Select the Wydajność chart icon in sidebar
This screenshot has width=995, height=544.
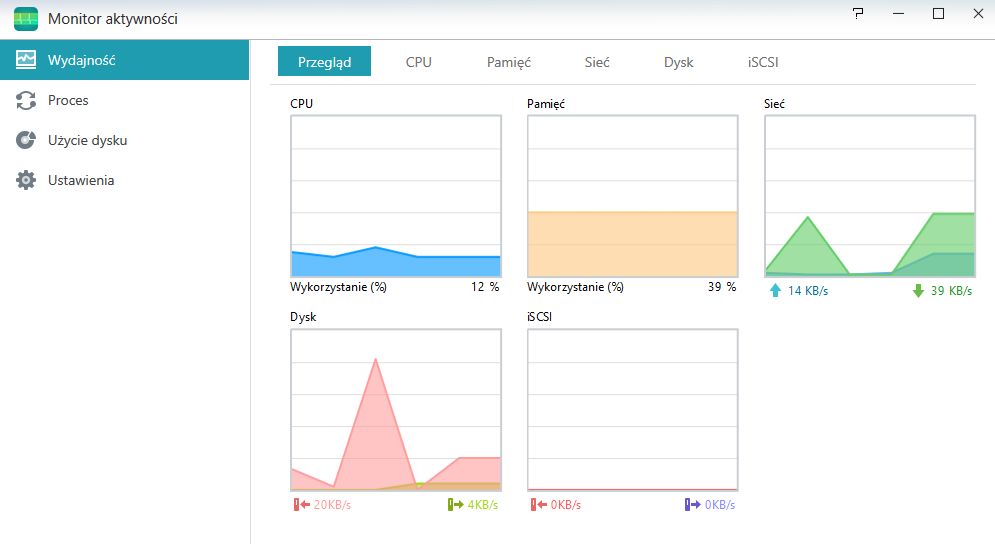click(25, 60)
